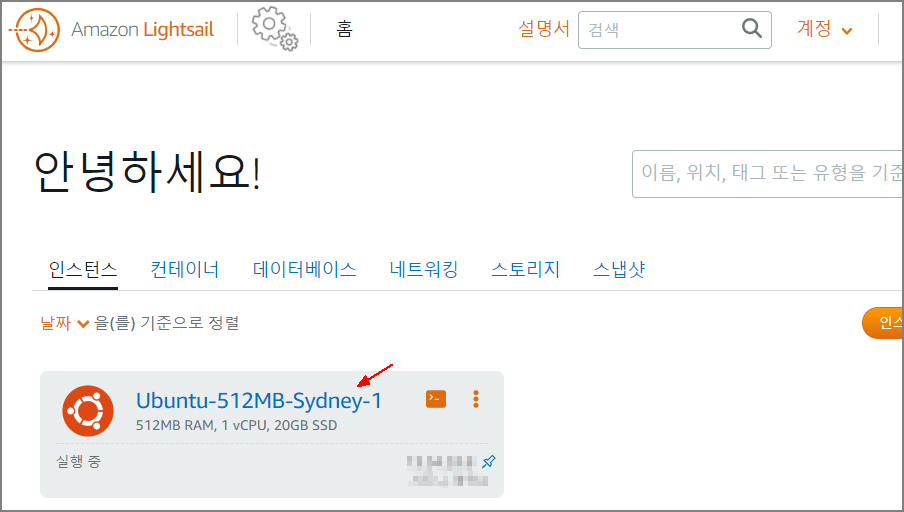
Task: Go to 홈 in the top bar
Action: pos(344,29)
